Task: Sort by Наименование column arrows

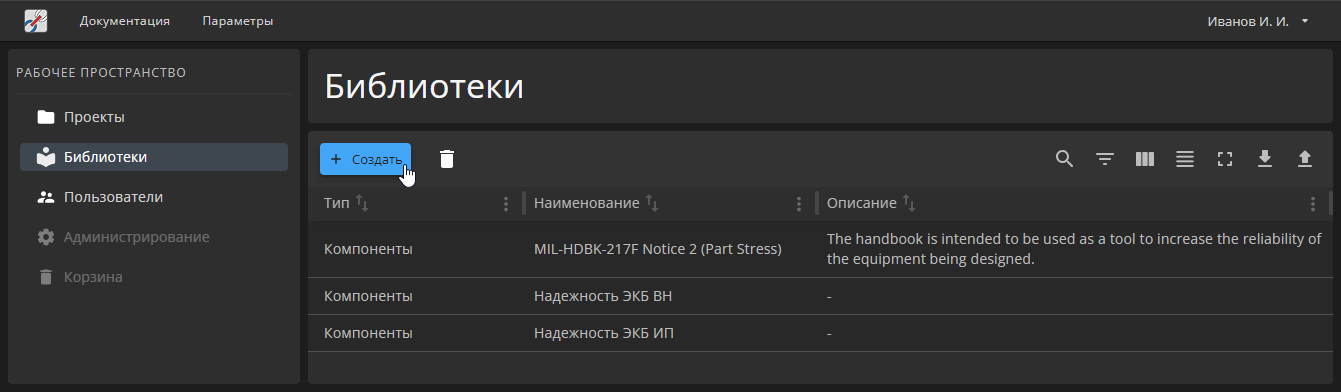Action: pos(652,204)
